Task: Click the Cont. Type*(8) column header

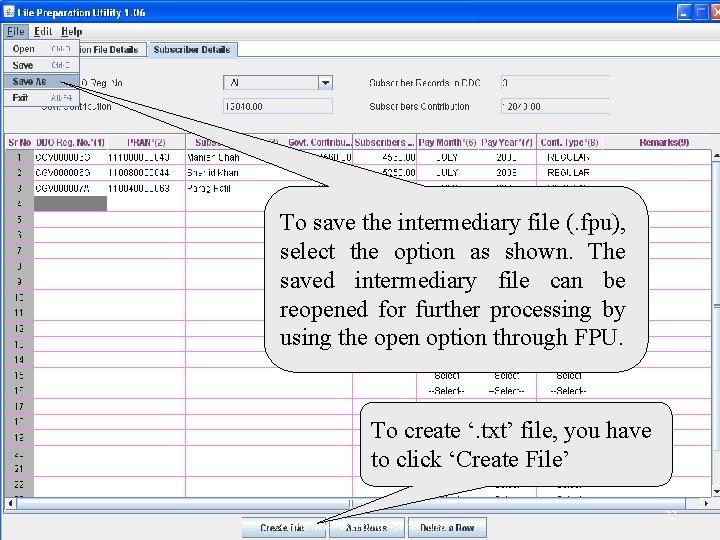Action: [x=569, y=142]
